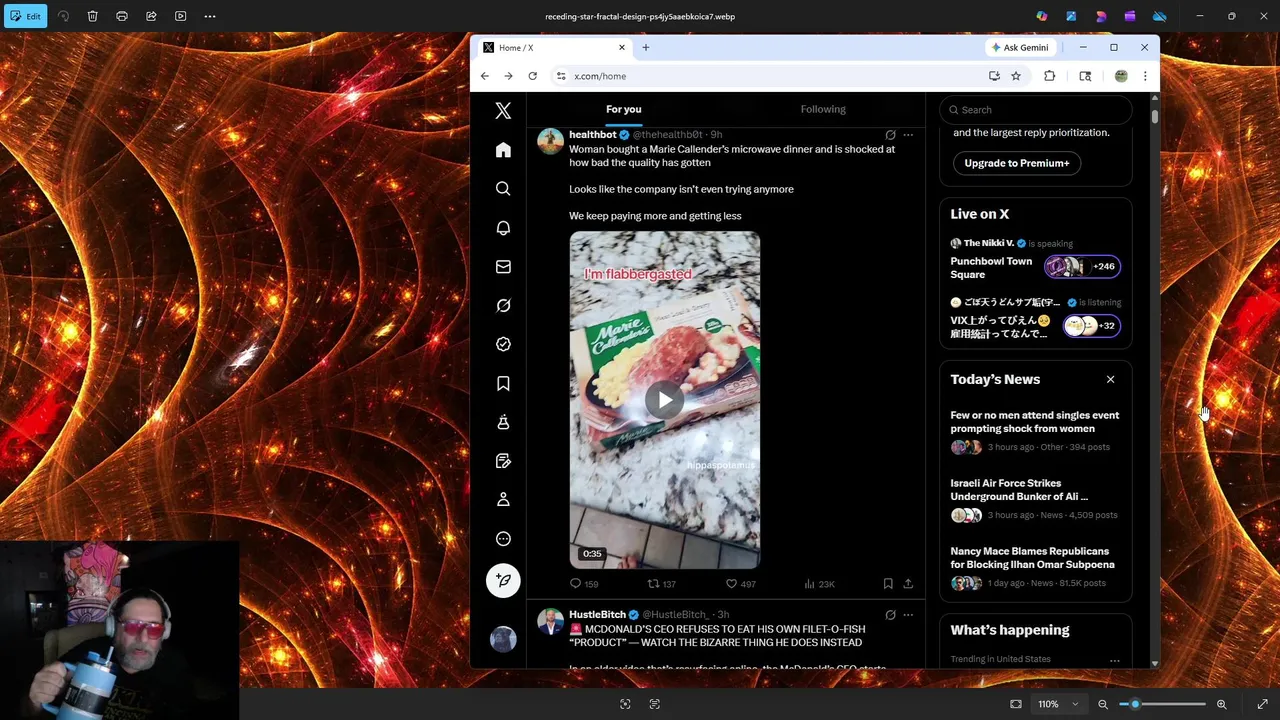Bookmark this page with star icon
Image resolution: width=1280 pixels, height=720 pixels.
(1016, 76)
